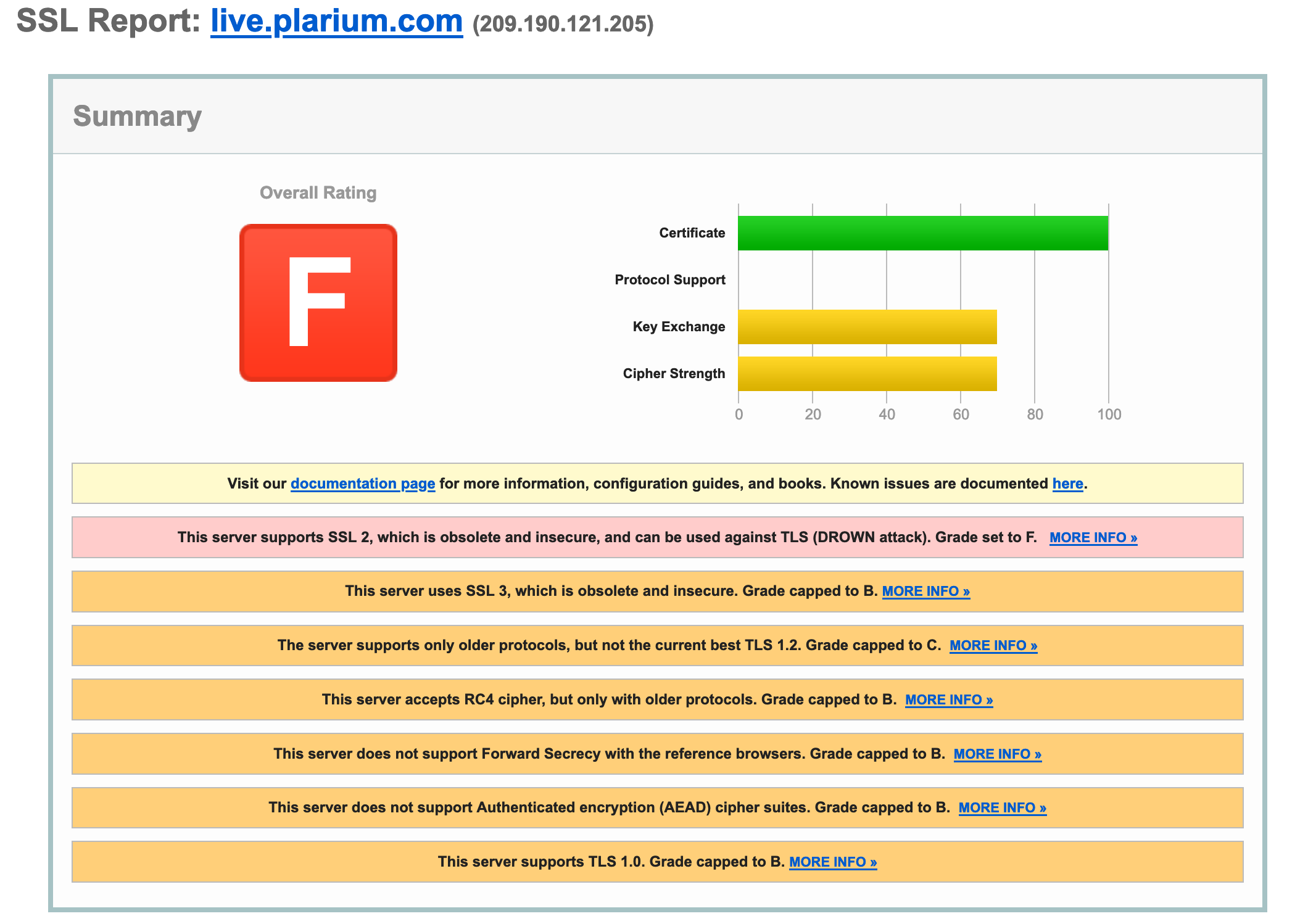
Task: Open MORE INFO for TLS 1.0 warning
Action: click(833, 862)
